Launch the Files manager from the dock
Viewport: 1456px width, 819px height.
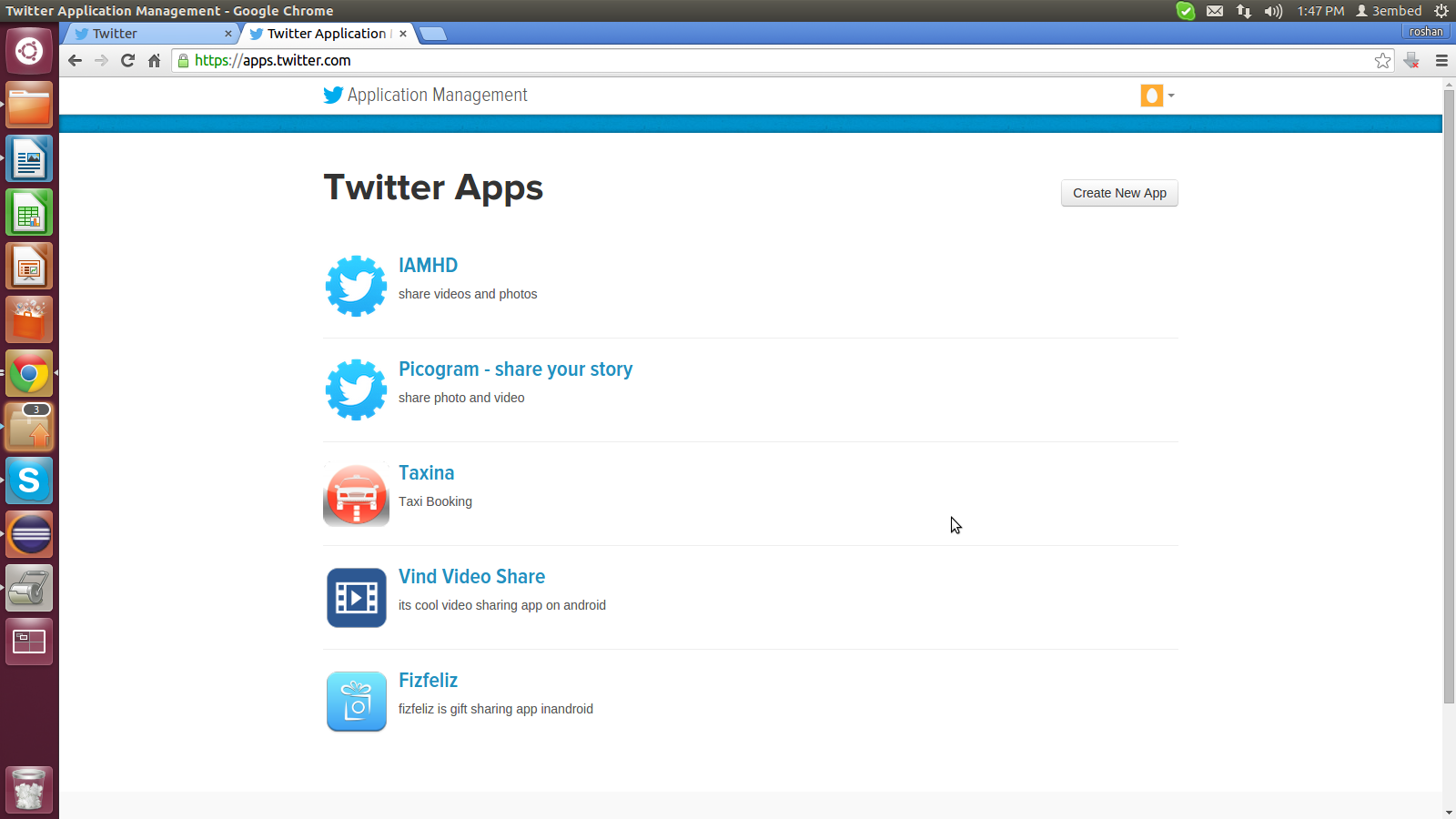[x=29, y=105]
